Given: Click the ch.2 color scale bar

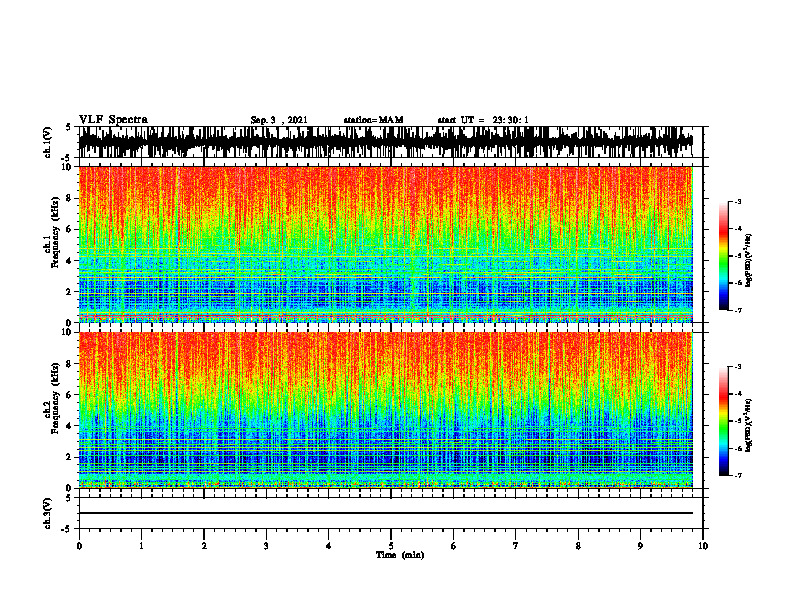Looking at the screenshot, I should point(724,421).
